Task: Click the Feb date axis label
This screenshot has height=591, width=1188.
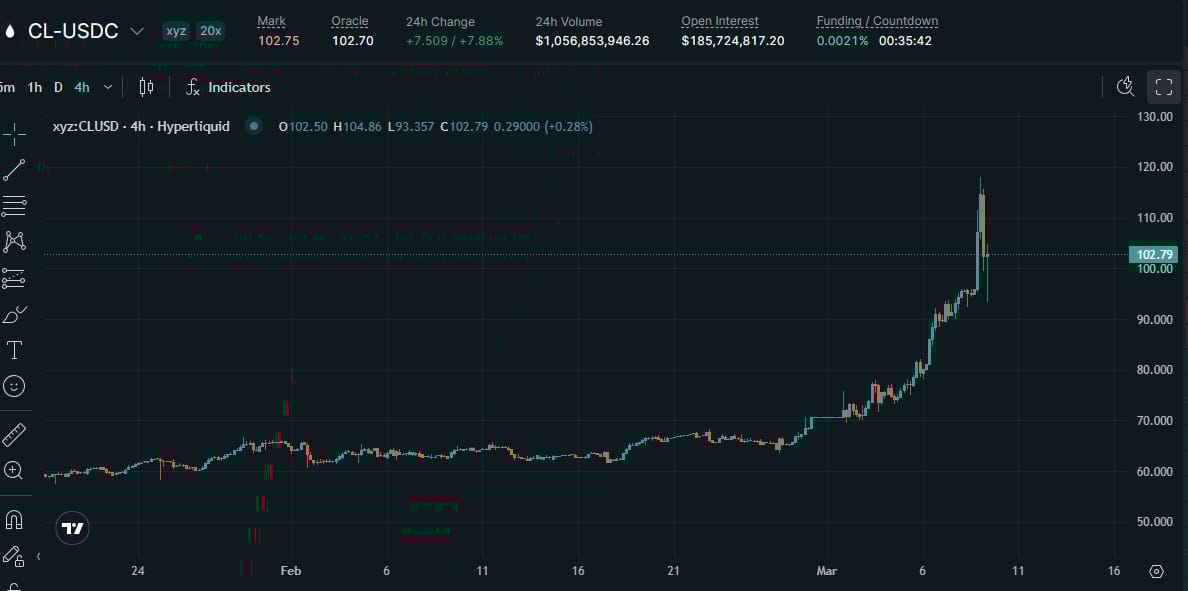Action: click(x=291, y=571)
